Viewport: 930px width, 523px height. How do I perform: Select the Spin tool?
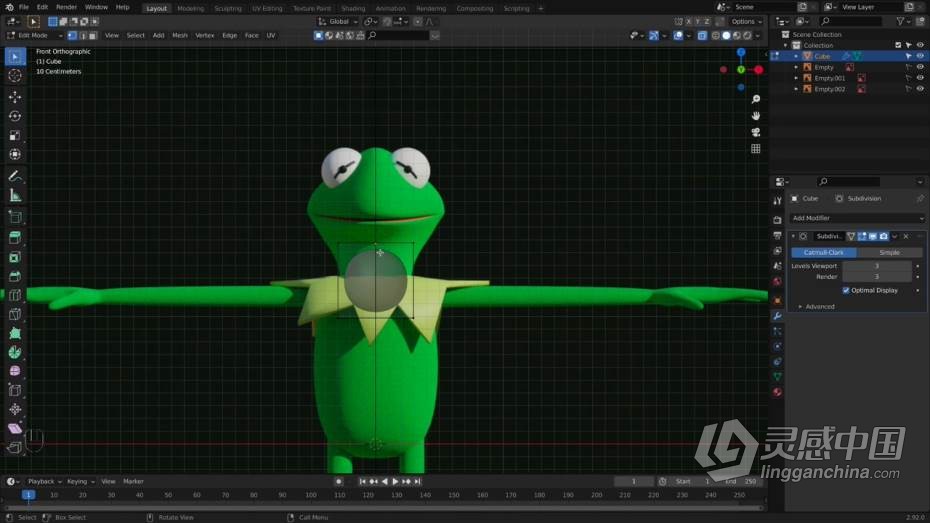(x=15, y=352)
